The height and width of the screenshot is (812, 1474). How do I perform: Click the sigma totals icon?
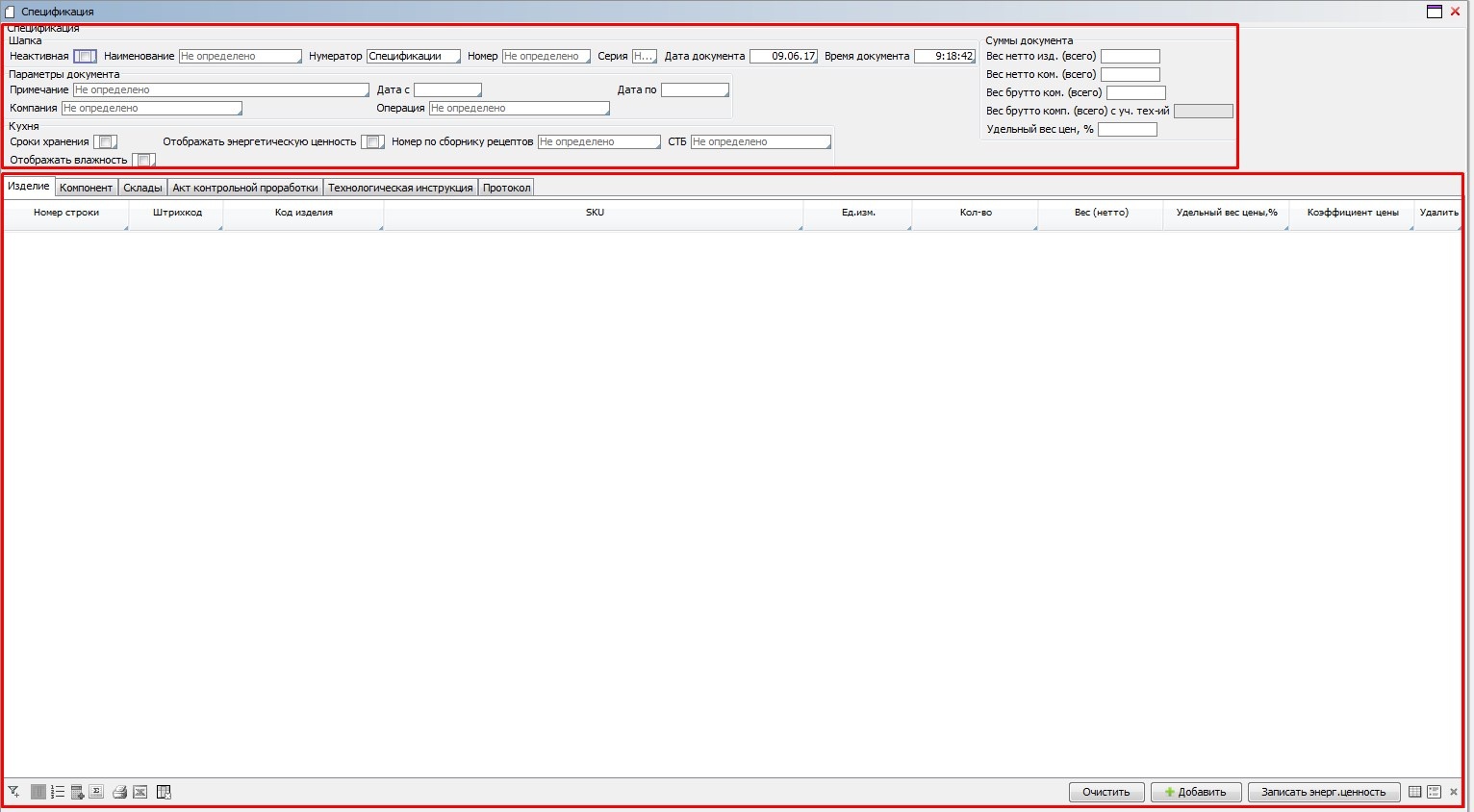coord(96,792)
